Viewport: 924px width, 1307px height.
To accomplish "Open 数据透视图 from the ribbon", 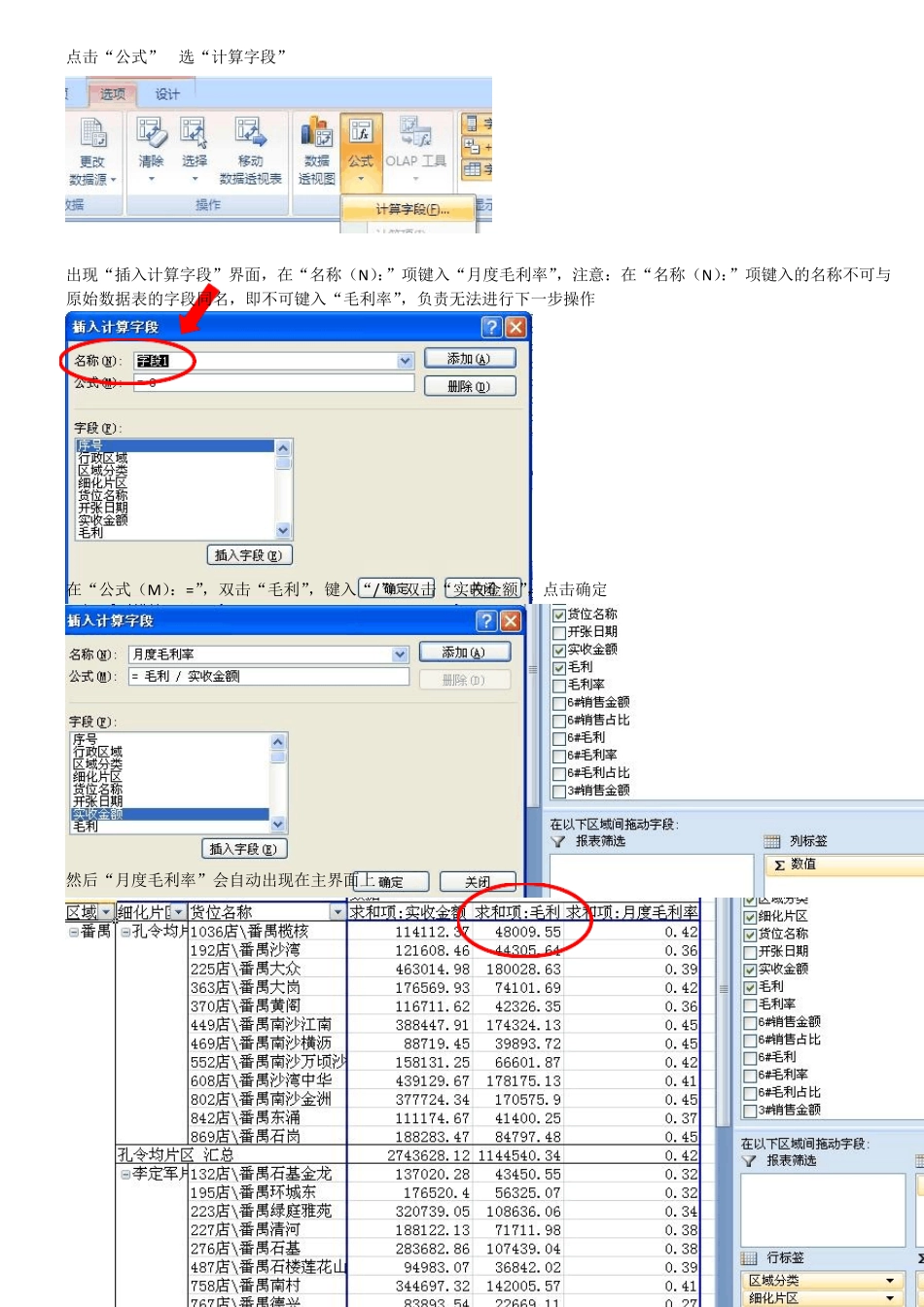I will tap(317, 152).
